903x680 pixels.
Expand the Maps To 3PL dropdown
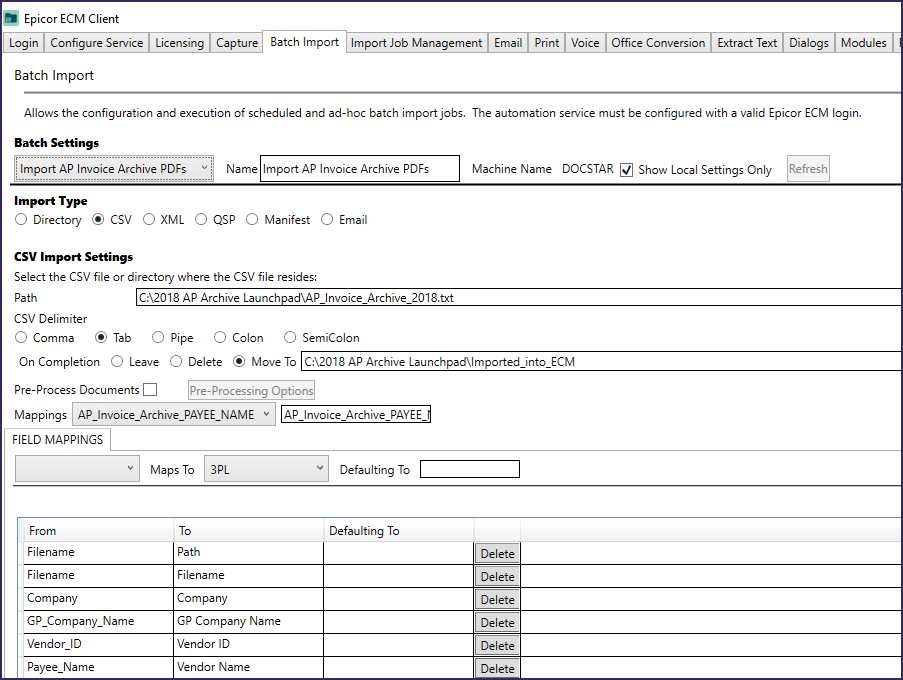266,469
